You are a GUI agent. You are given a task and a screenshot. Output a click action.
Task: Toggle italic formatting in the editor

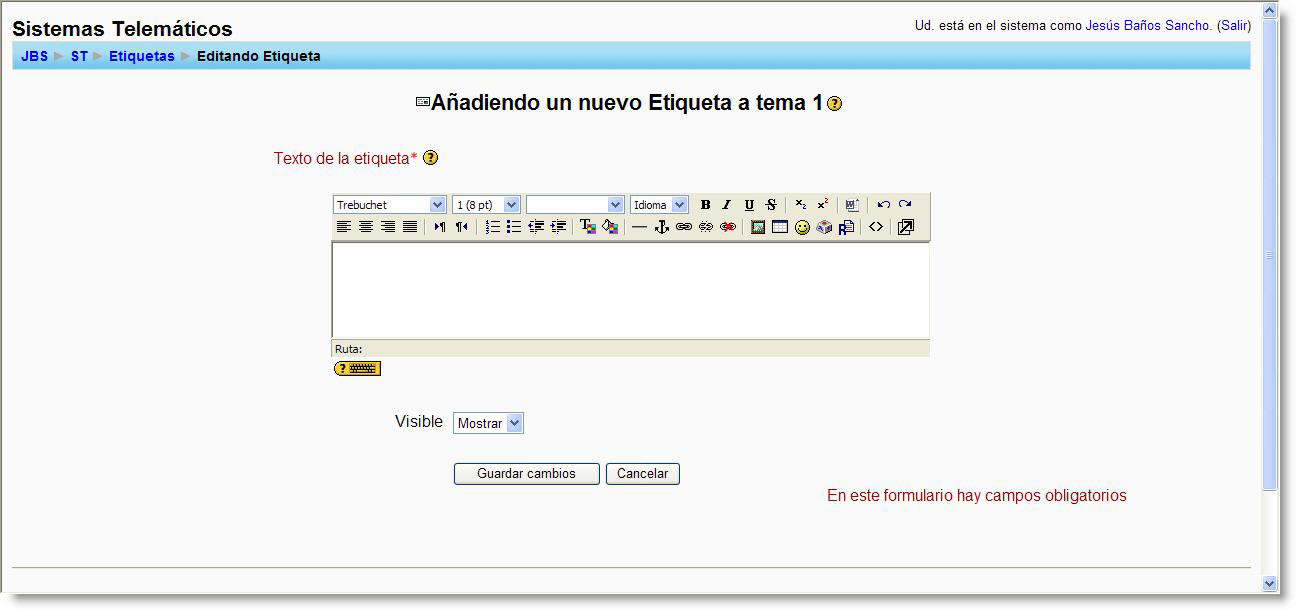coord(726,204)
